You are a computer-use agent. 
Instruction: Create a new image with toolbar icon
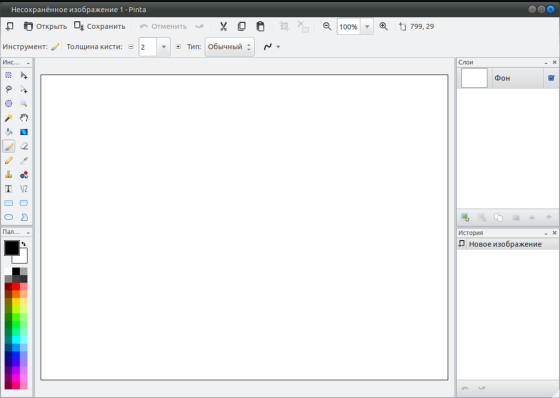(10, 26)
